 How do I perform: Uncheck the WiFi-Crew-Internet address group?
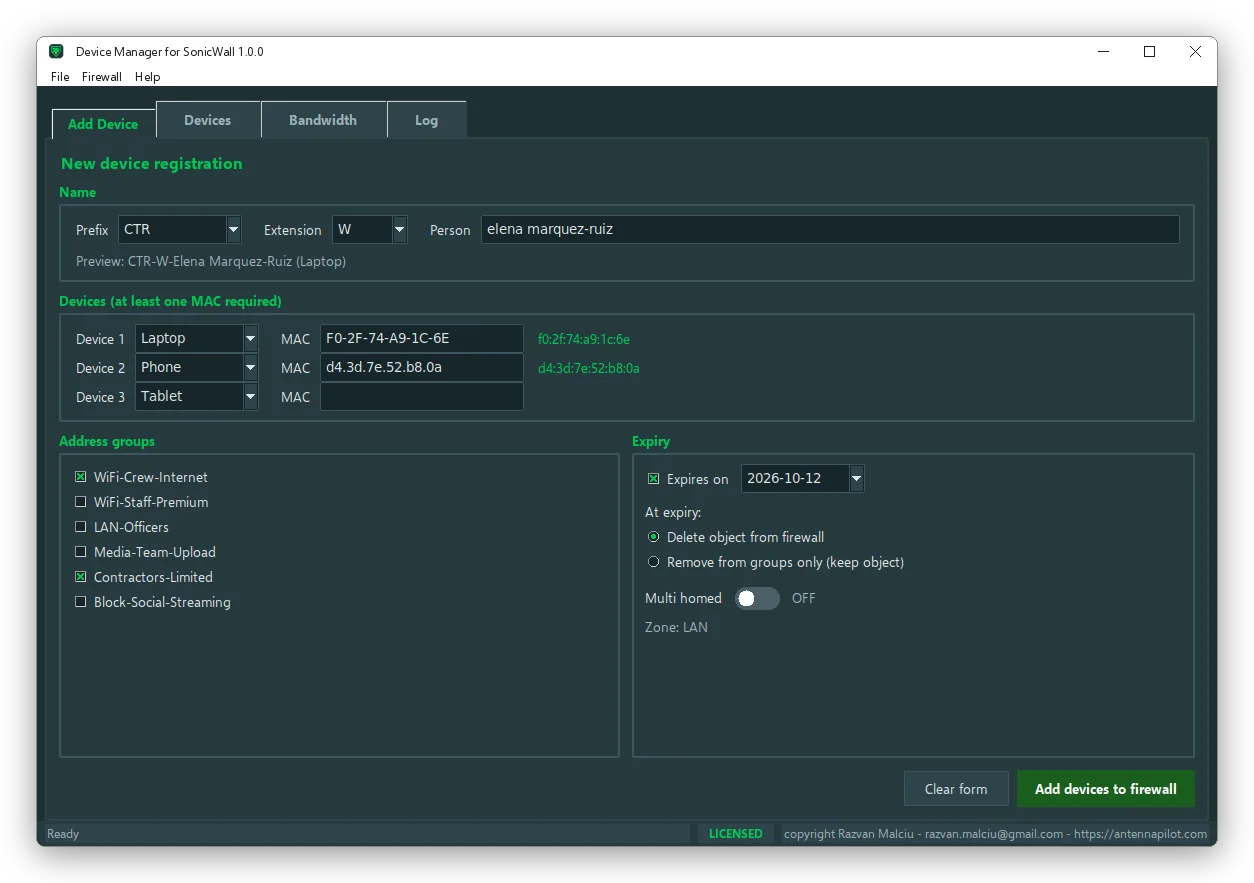[81, 477]
